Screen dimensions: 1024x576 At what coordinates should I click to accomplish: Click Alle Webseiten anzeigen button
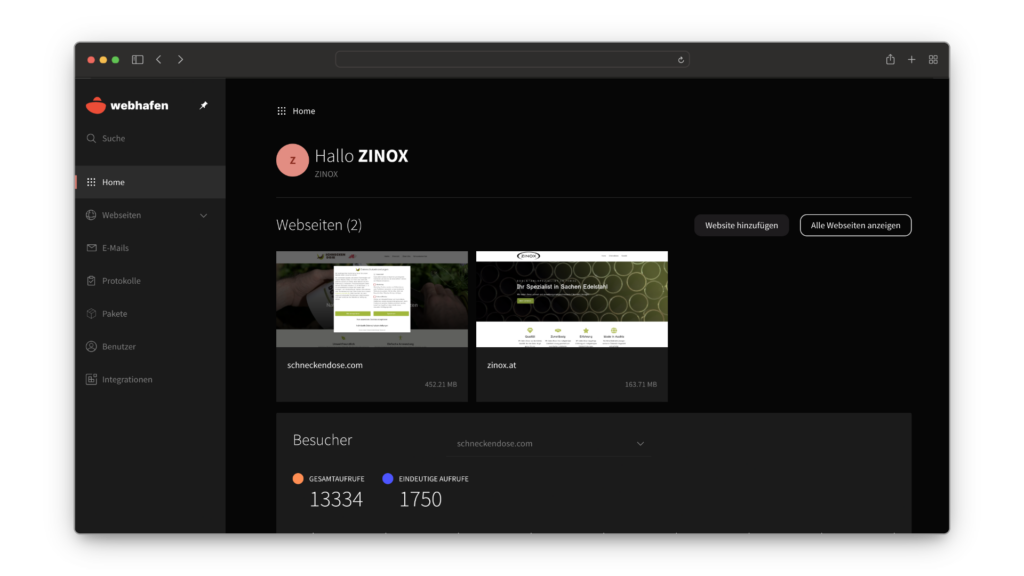pos(855,225)
